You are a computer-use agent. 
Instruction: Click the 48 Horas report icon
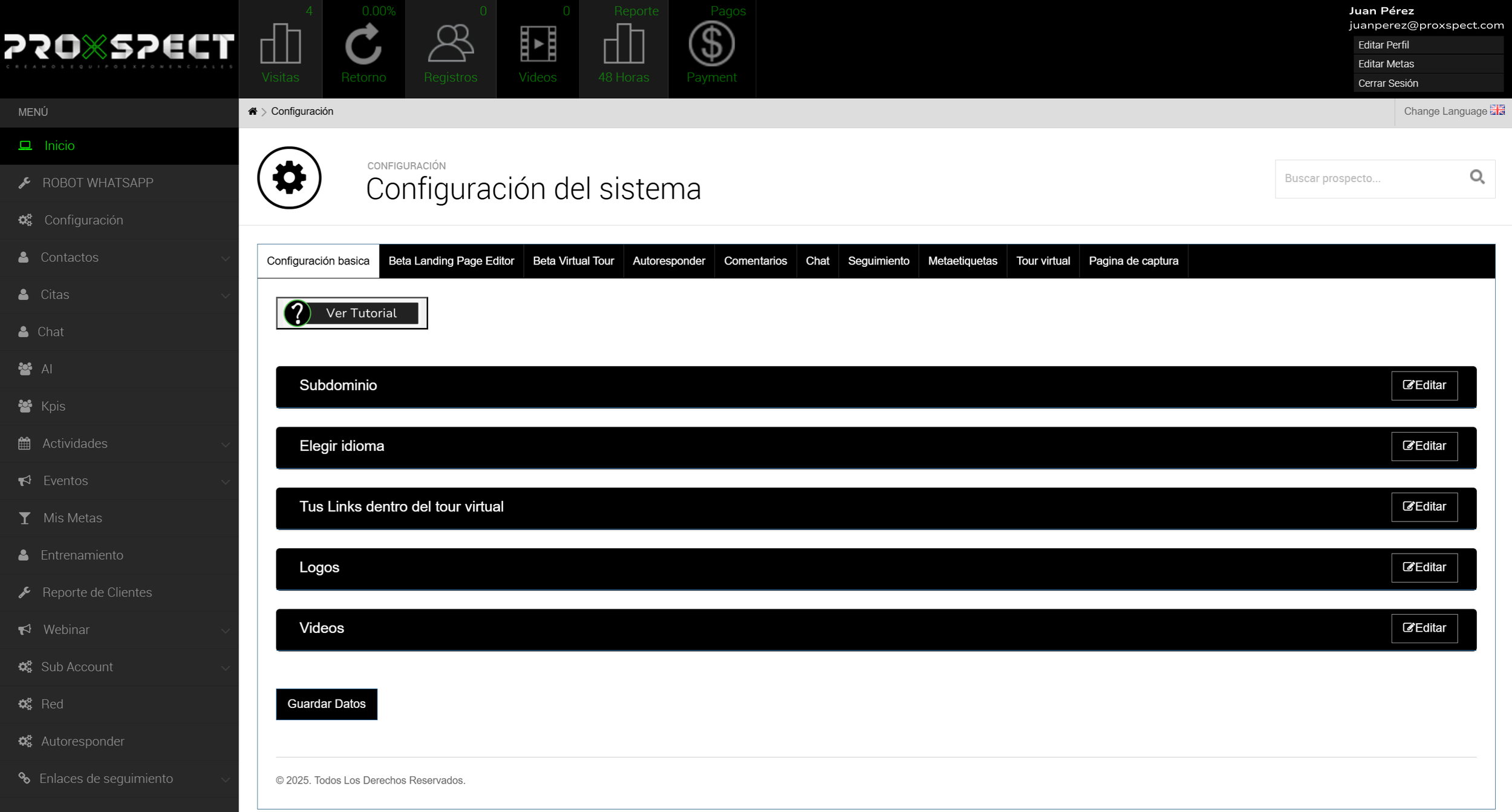click(x=624, y=44)
